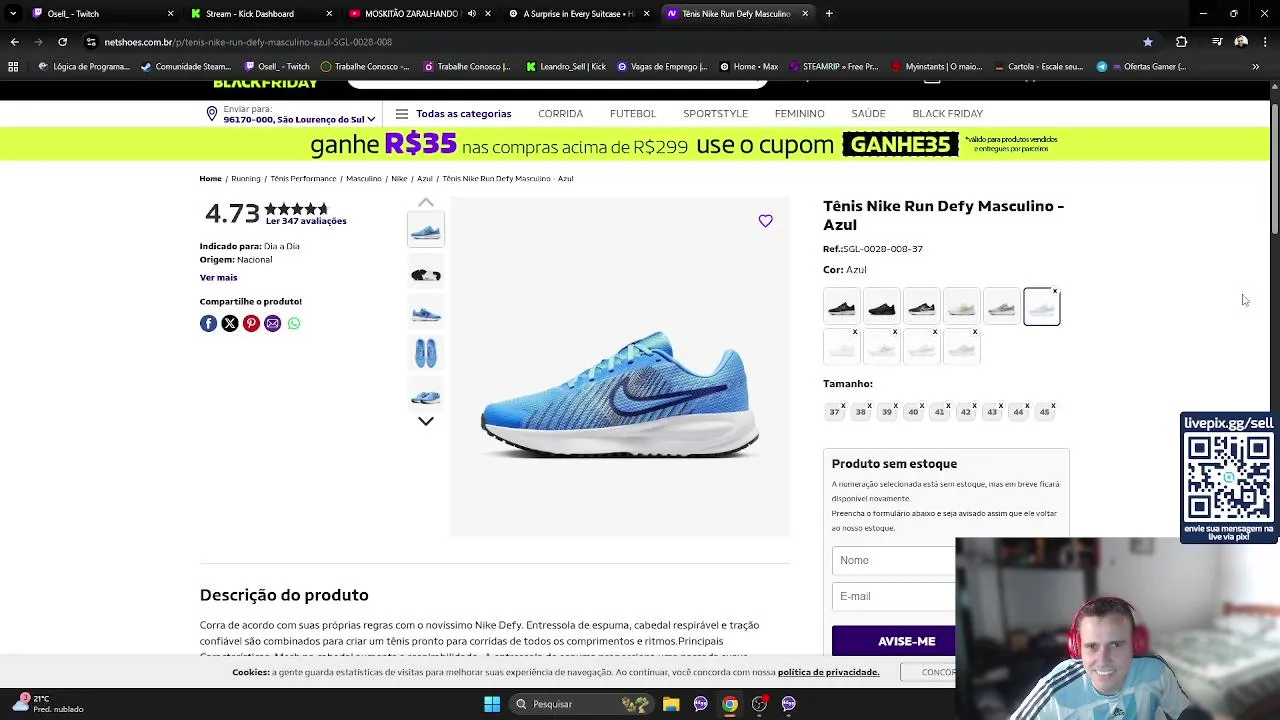Open Windows Start menu
The height and width of the screenshot is (720, 1280).
point(492,704)
